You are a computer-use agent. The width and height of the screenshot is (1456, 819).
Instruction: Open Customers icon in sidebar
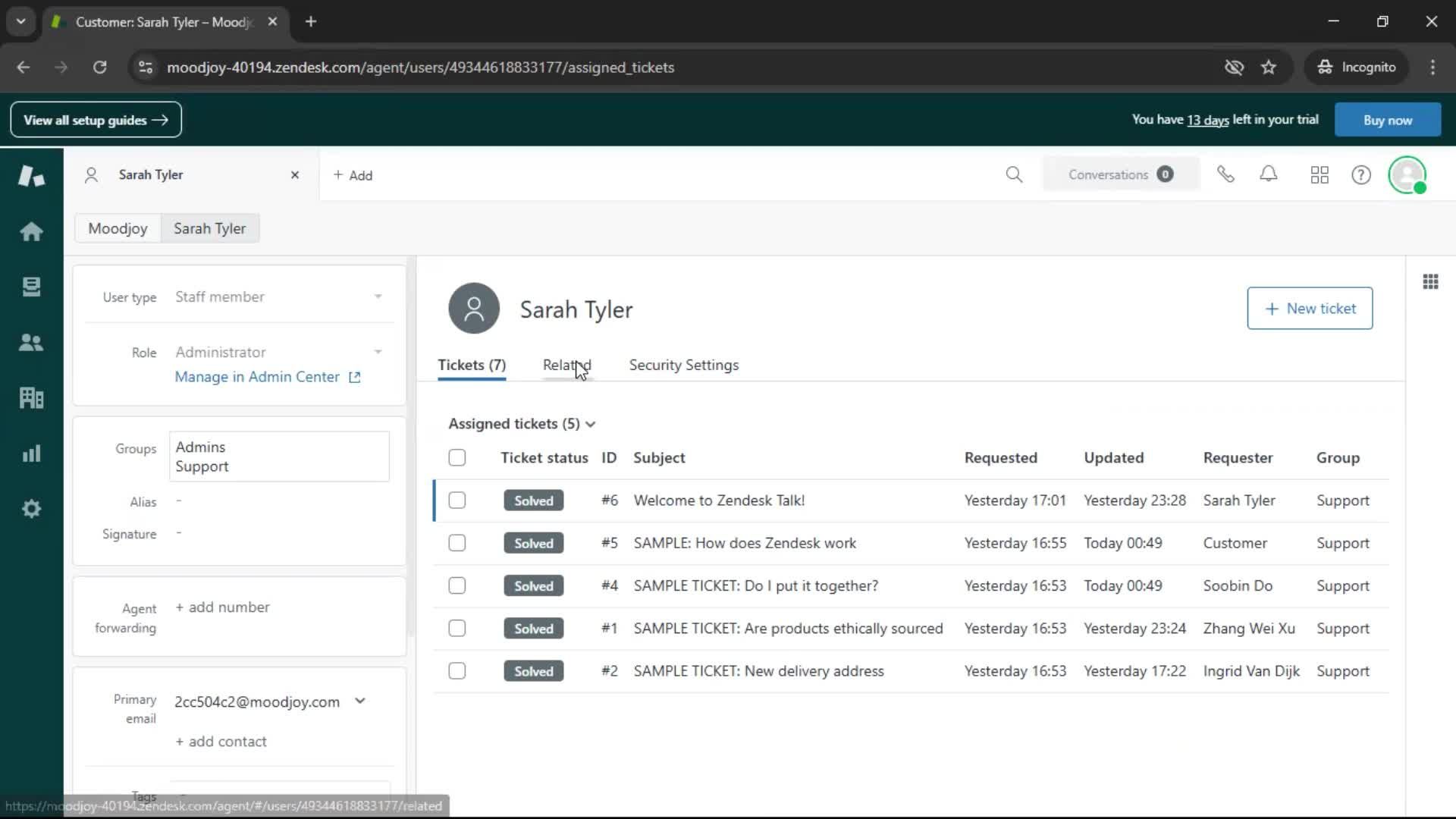(31, 342)
